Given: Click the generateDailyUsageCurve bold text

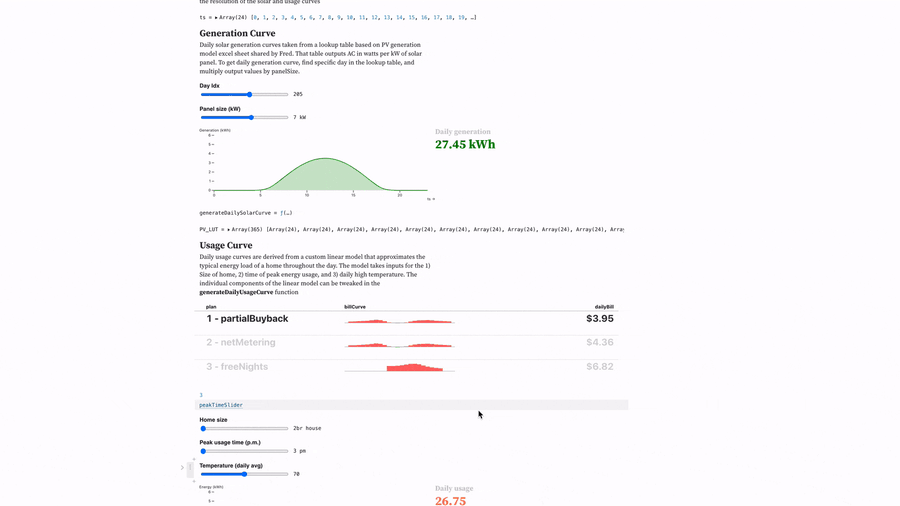Looking at the screenshot, I should tap(236, 292).
